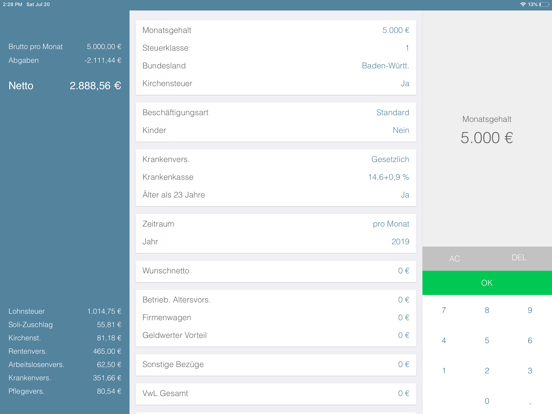Screen dimensions: 552x414
Task: Tap the status bar clock
Action: (13, 4)
